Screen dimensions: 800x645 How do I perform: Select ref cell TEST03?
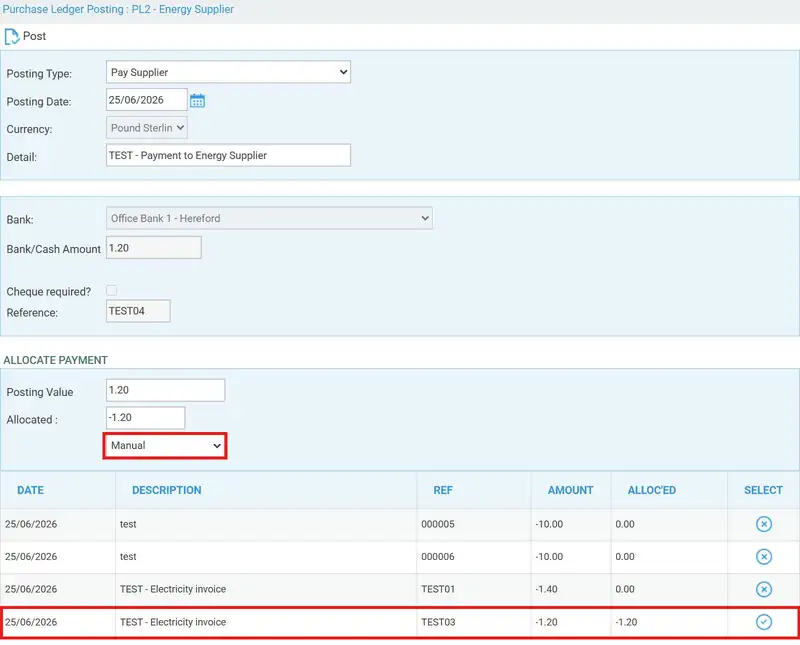[438, 622]
